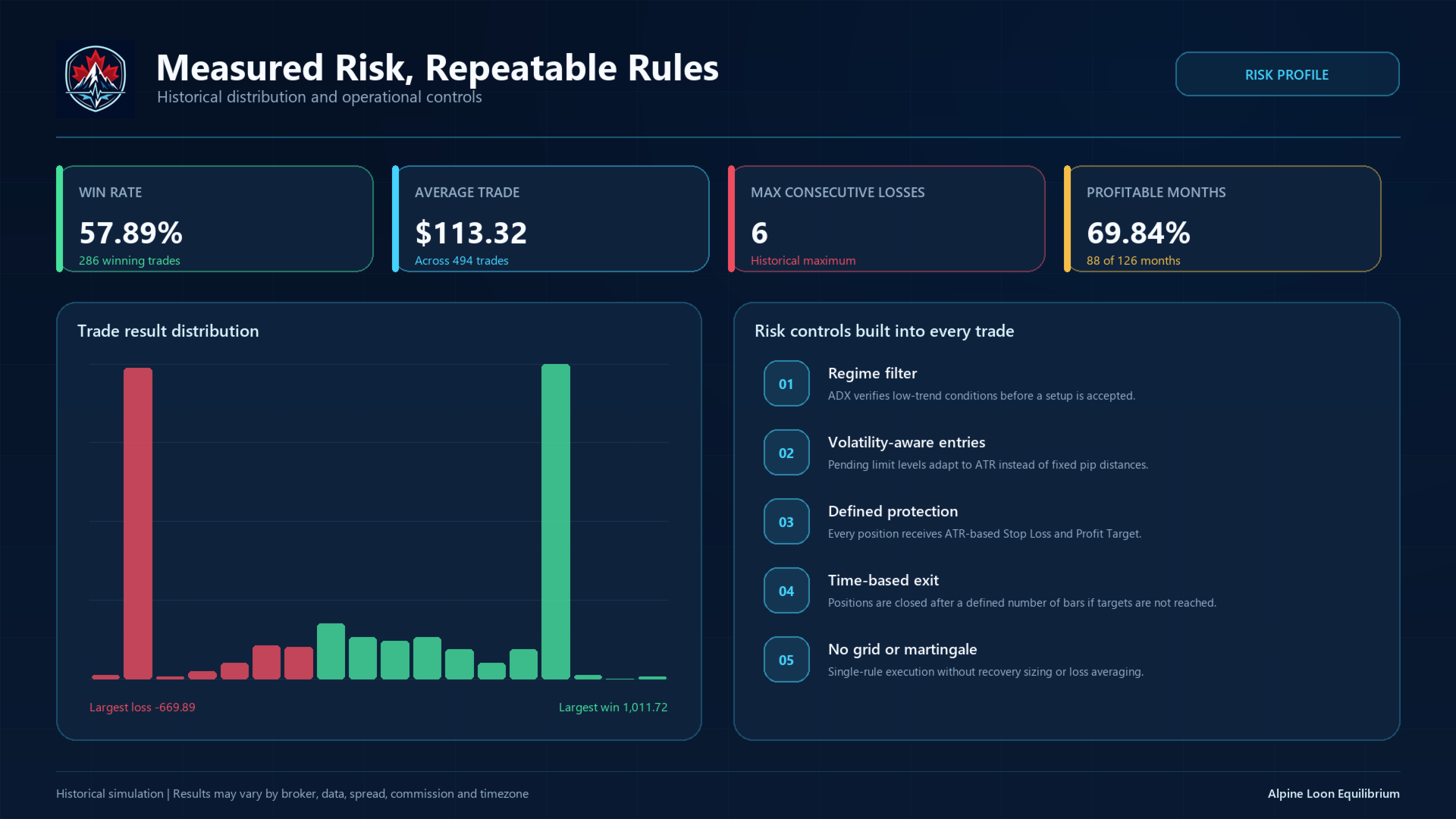Click the 'Volatility-aware entries' title
The width and height of the screenshot is (1456, 819).
907,442
